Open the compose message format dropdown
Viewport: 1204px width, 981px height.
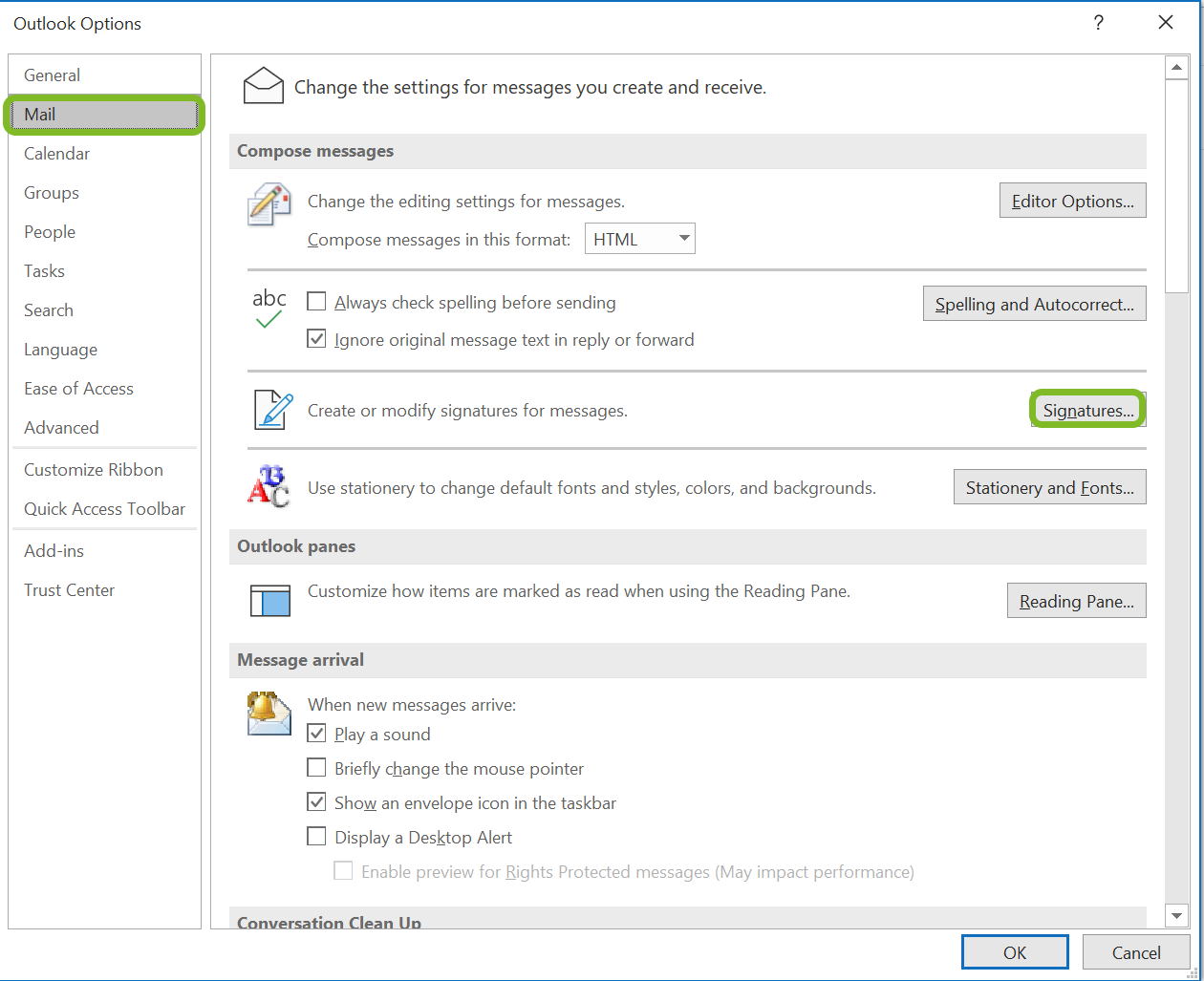(639, 239)
